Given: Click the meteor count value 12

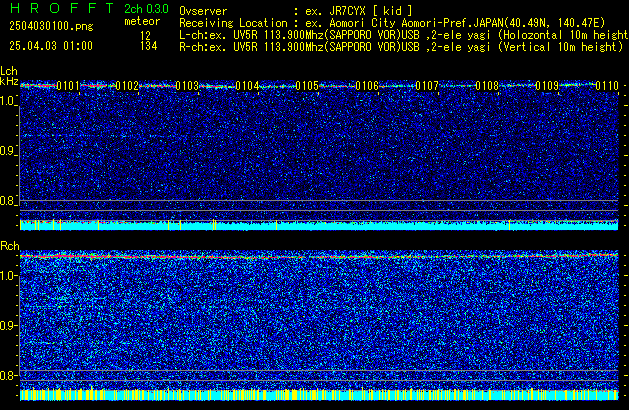Looking at the screenshot, I should [x=146, y=36].
